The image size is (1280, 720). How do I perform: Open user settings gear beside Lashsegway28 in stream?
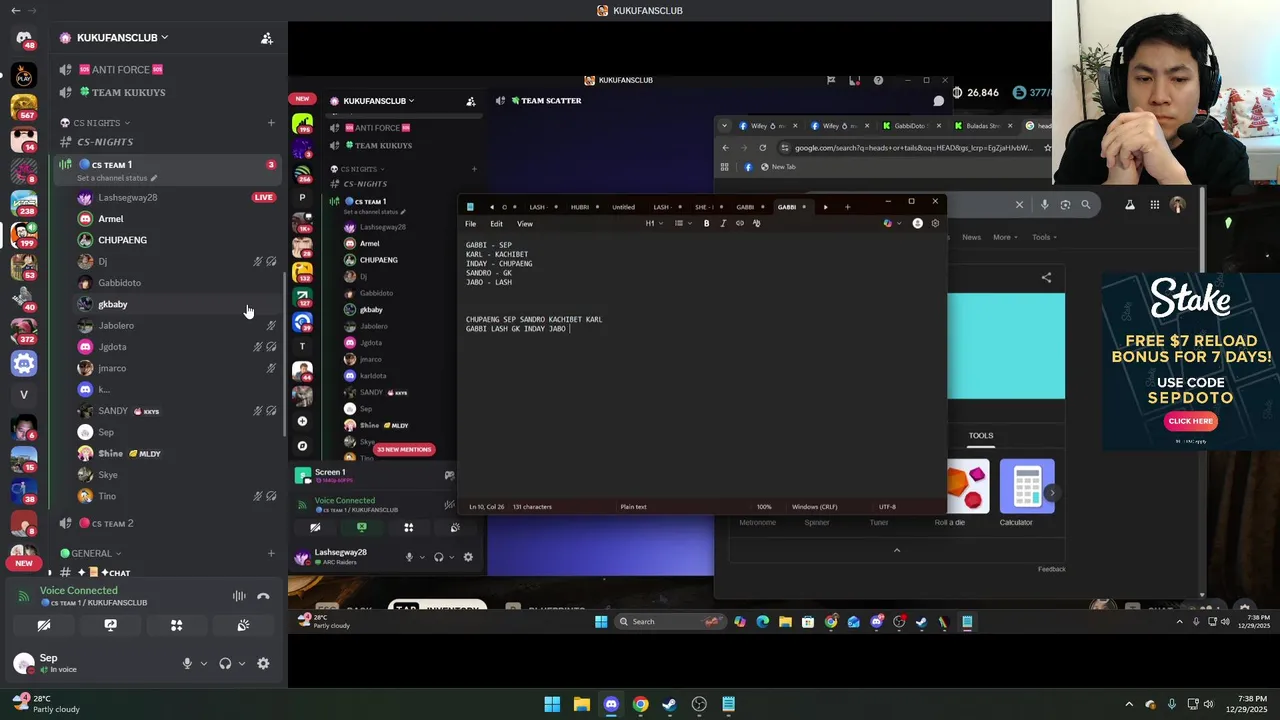click(x=468, y=557)
